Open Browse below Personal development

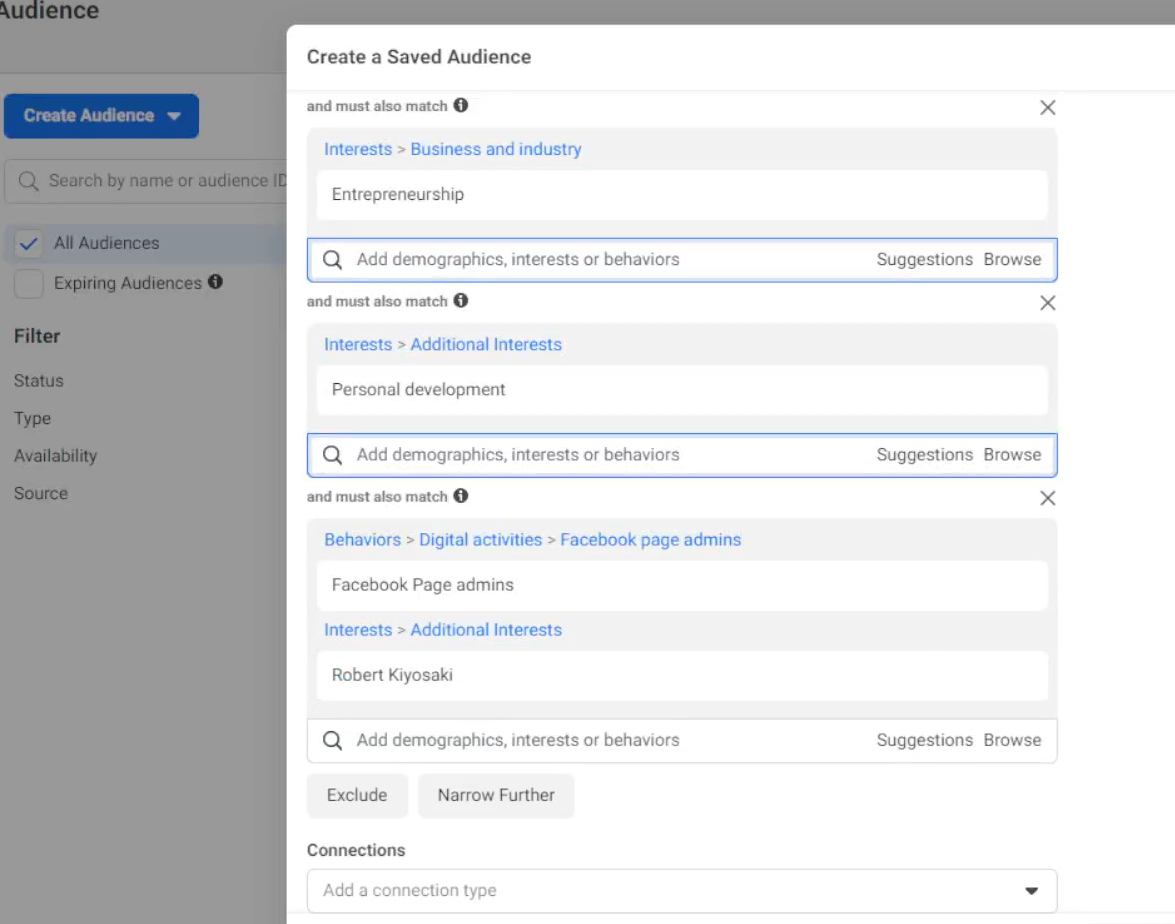pos(1012,455)
